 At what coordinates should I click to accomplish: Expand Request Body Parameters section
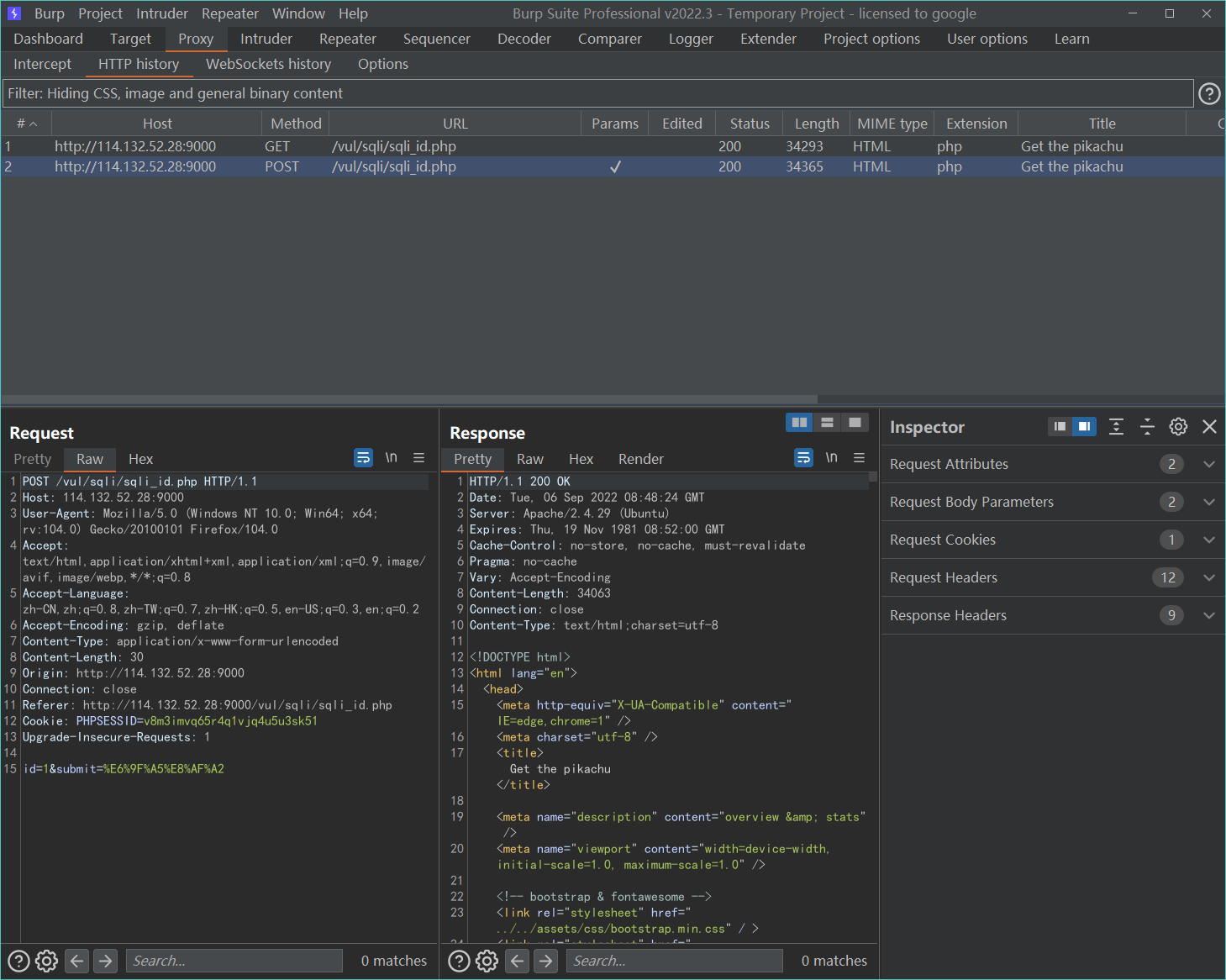click(x=1209, y=502)
